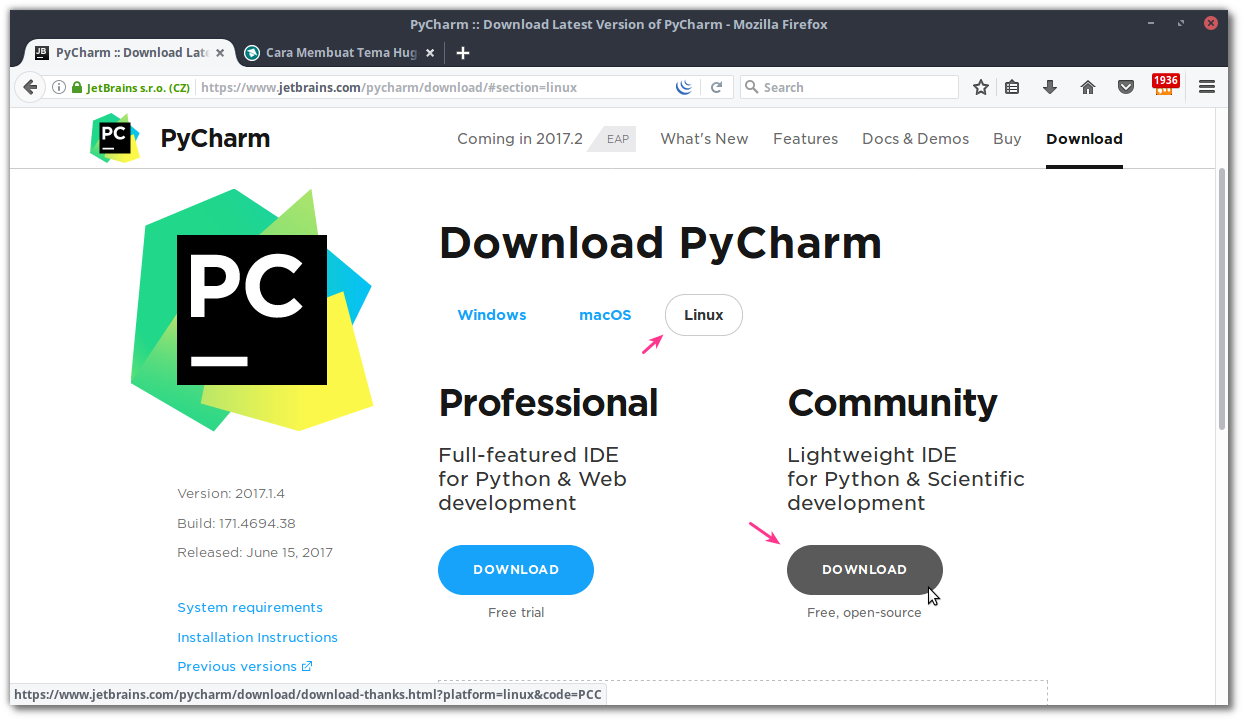
Task: Reload the current page
Action: coord(717,87)
